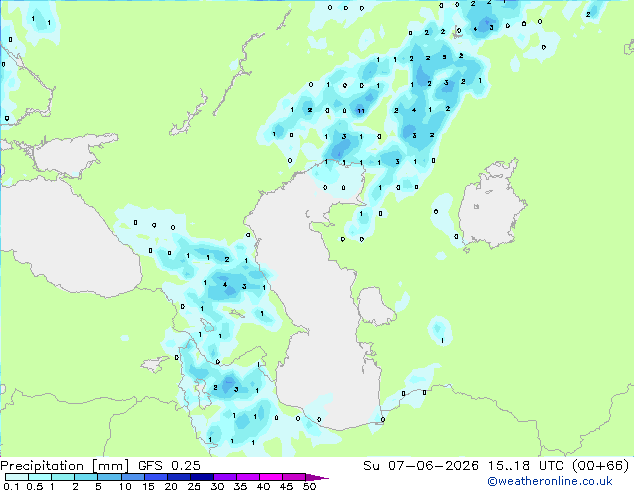The height and width of the screenshot is (490, 634).
Task: Select the 35–40 mm legend swatch
Action: tap(248, 477)
